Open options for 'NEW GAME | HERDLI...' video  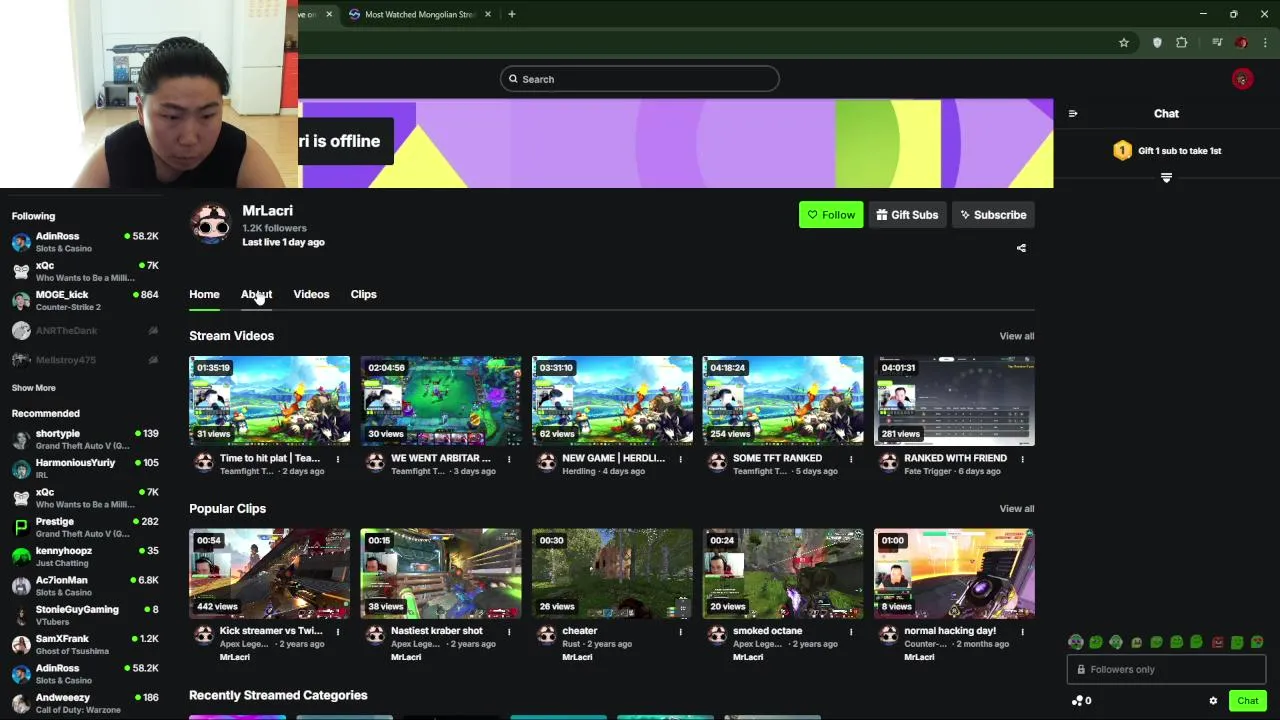680,459
